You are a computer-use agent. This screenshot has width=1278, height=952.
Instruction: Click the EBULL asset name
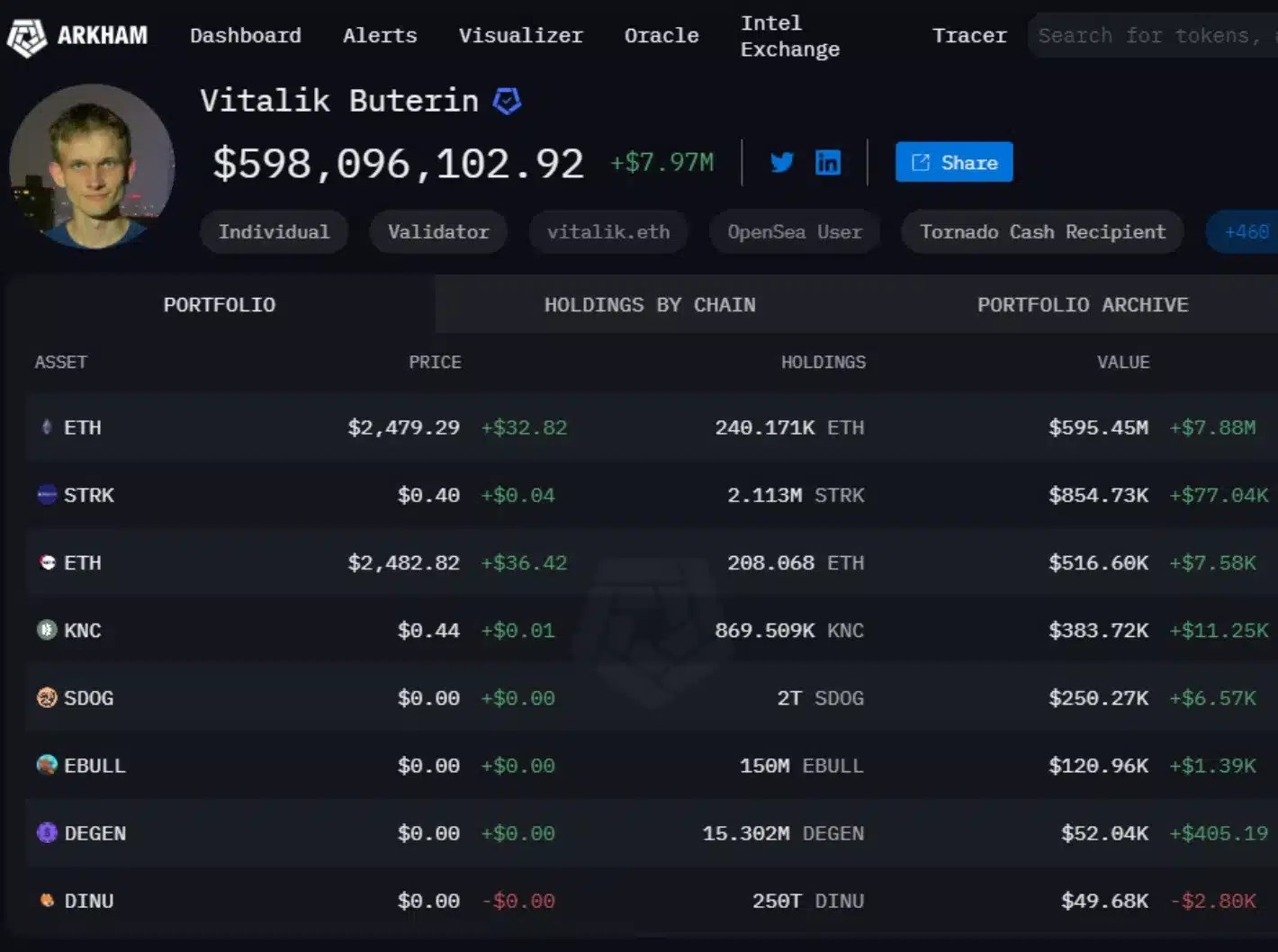click(x=95, y=766)
